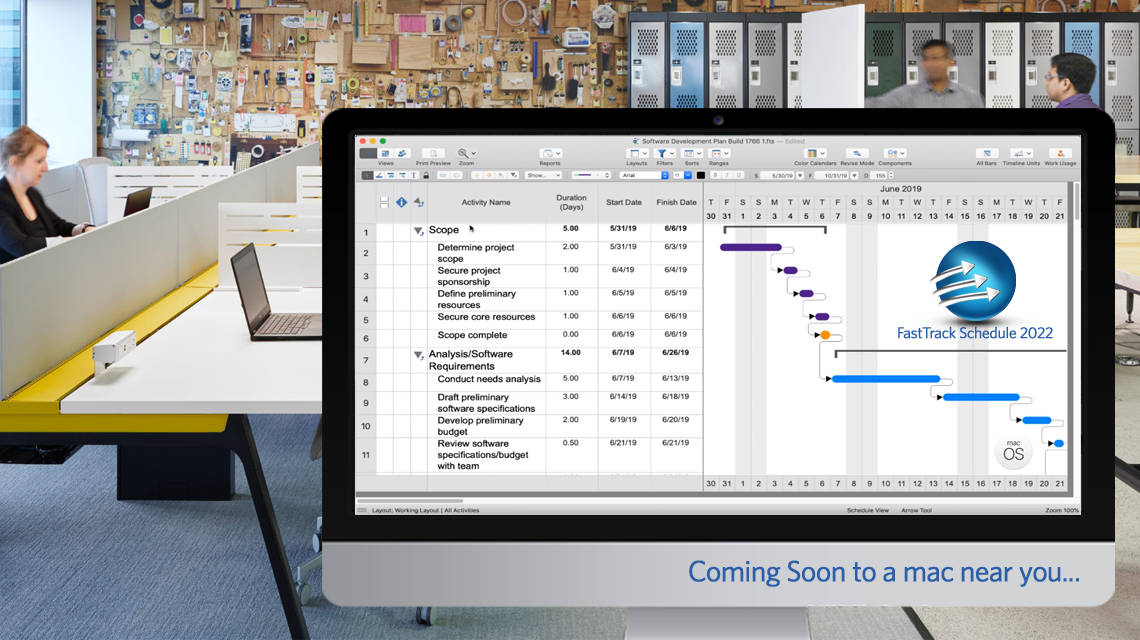Open the Show... dropdown

[x=545, y=175]
